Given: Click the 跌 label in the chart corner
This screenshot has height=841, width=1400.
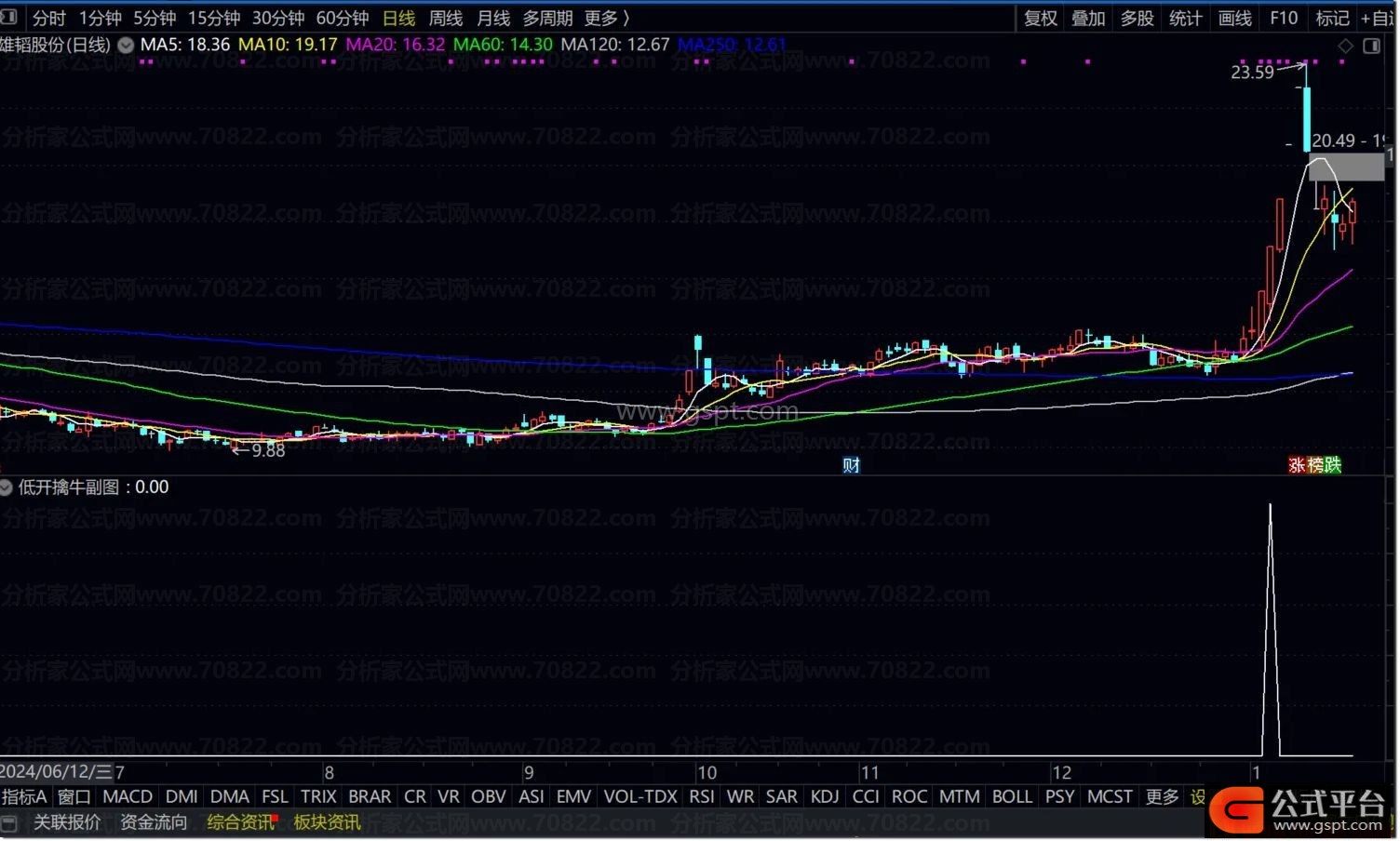Looking at the screenshot, I should [x=1333, y=465].
